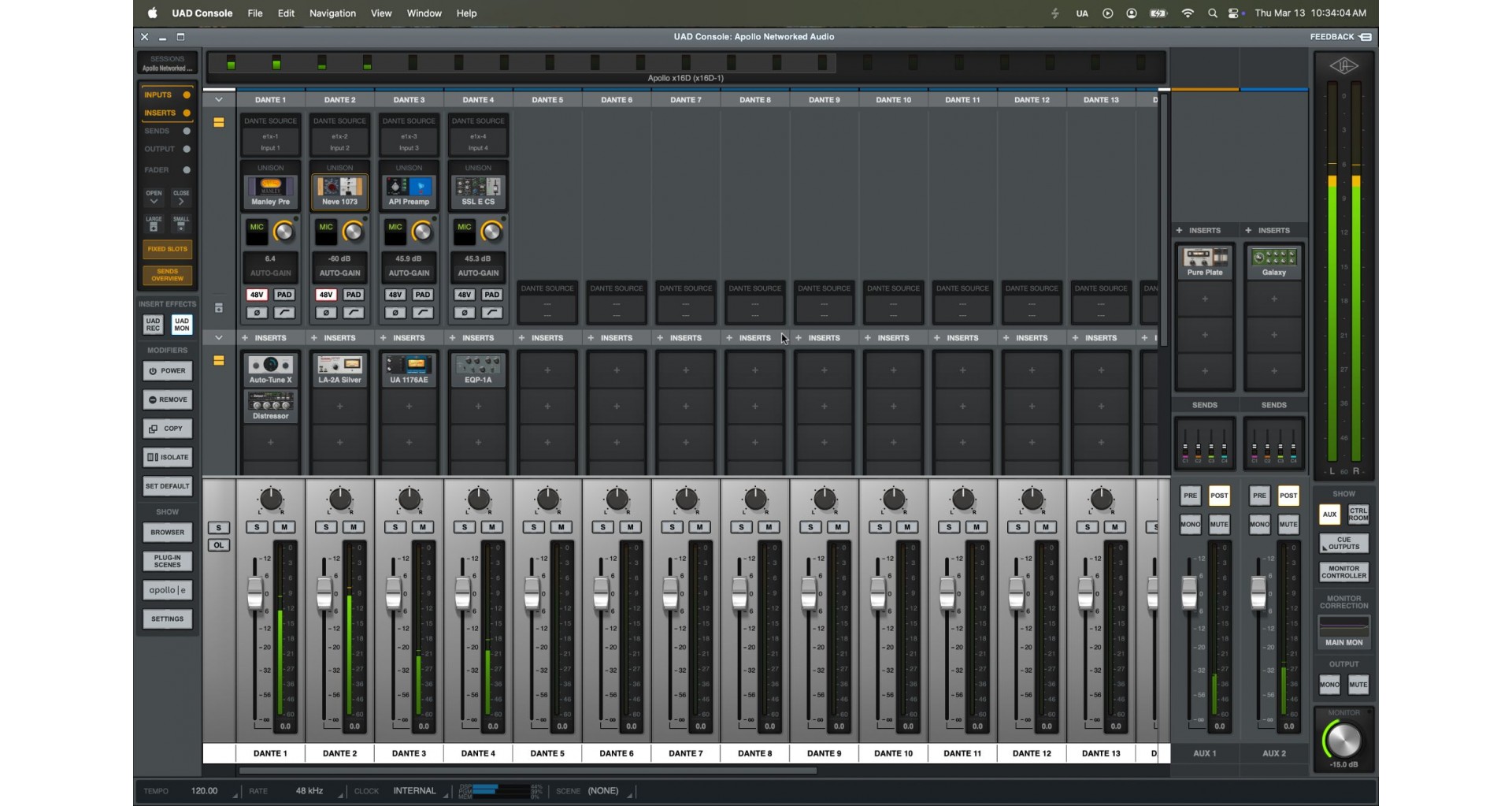Image resolution: width=1512 pixels, height=806 pixels.
Task: Open the Edit menu
Action: 286,13
